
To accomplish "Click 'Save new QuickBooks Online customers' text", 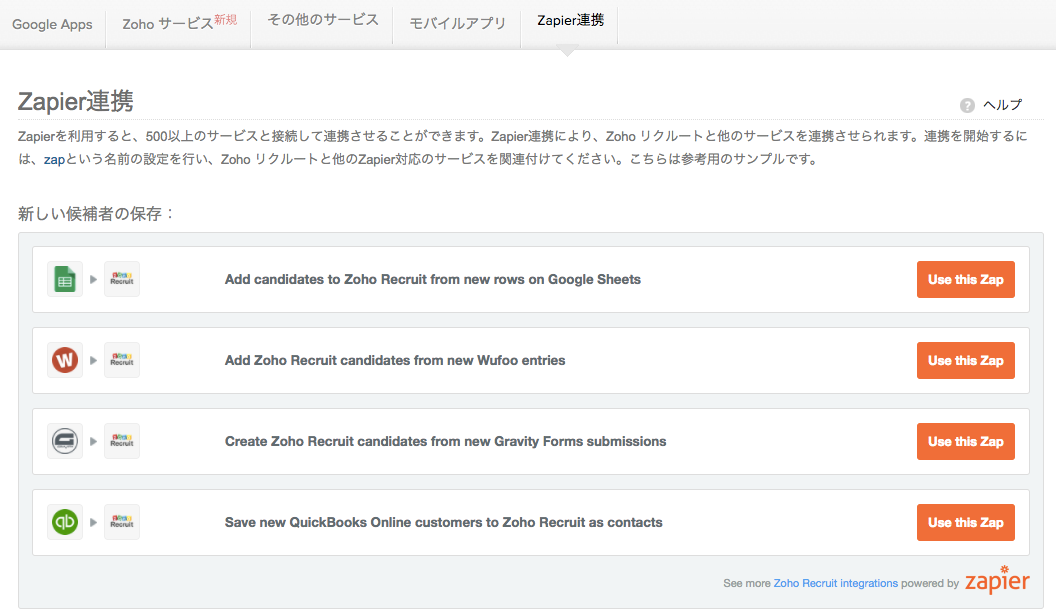I will (x=443, y=522).
